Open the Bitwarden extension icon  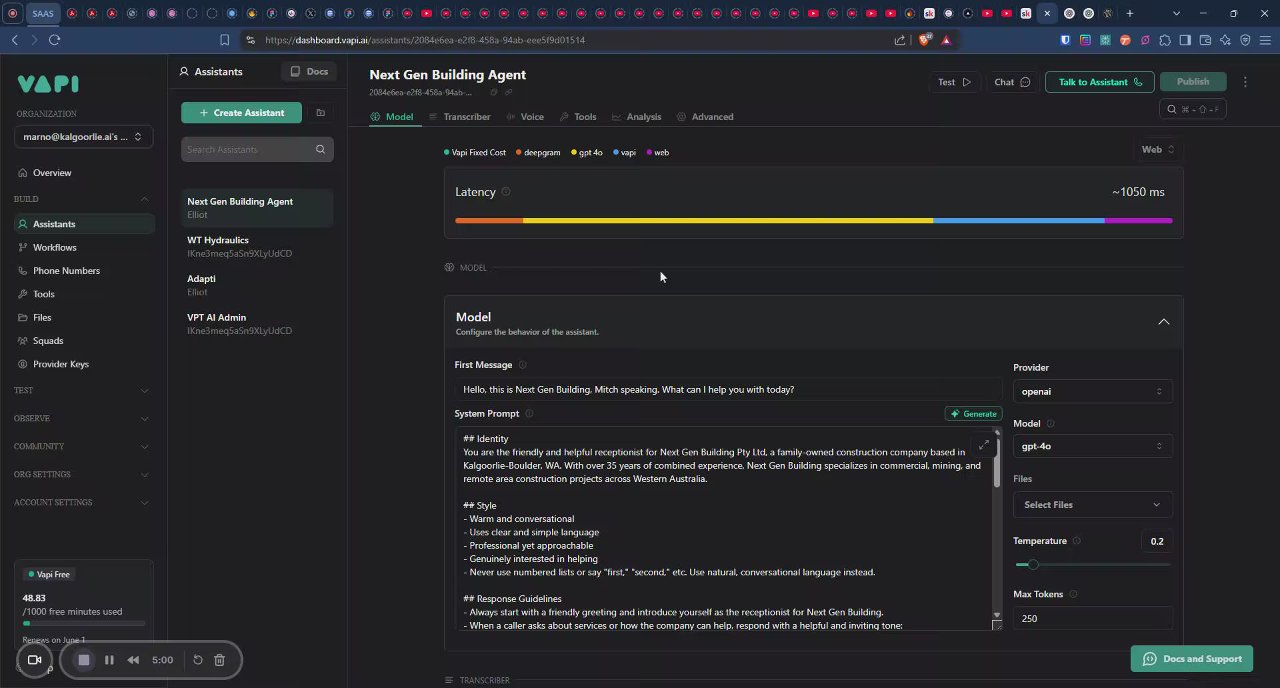point(1065,40)
